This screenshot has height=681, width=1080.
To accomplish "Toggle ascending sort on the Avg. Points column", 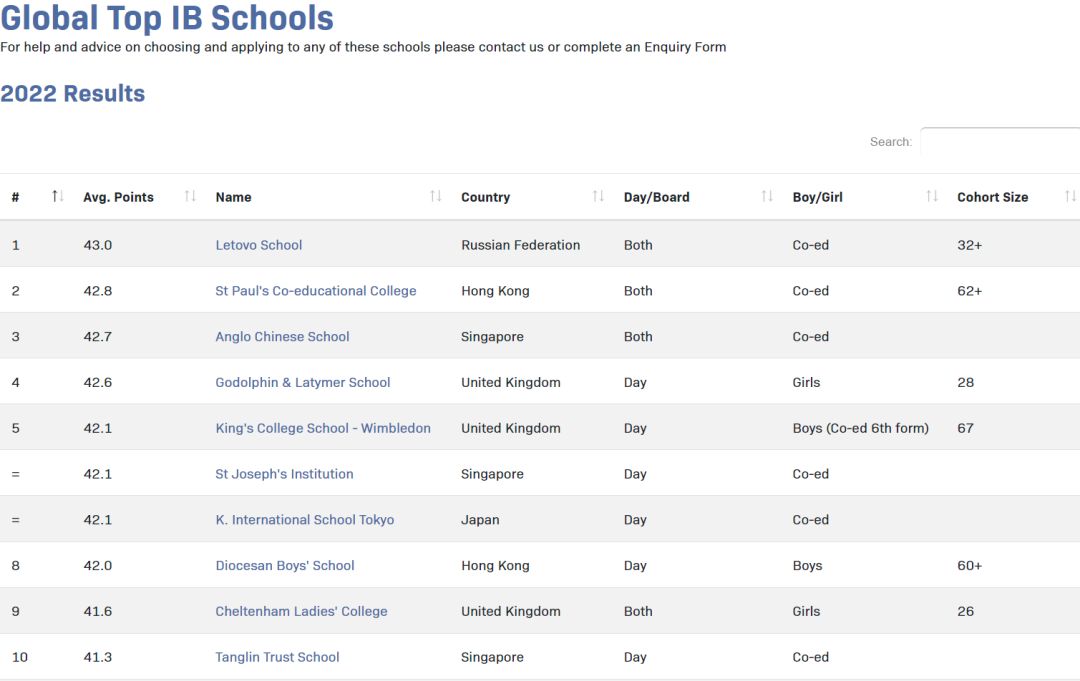I will 190,196.
